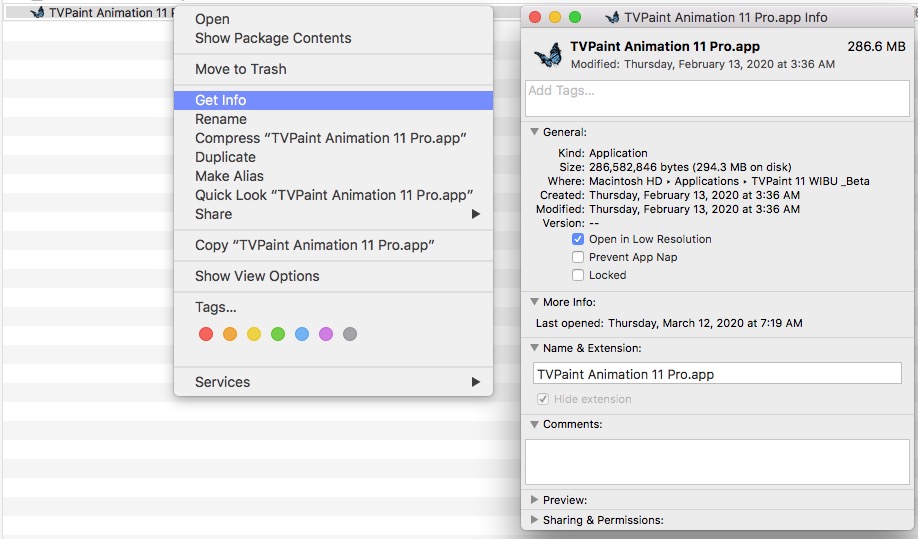Click inside the Comments text box
The image size is (918, 539).
(717, 462)
